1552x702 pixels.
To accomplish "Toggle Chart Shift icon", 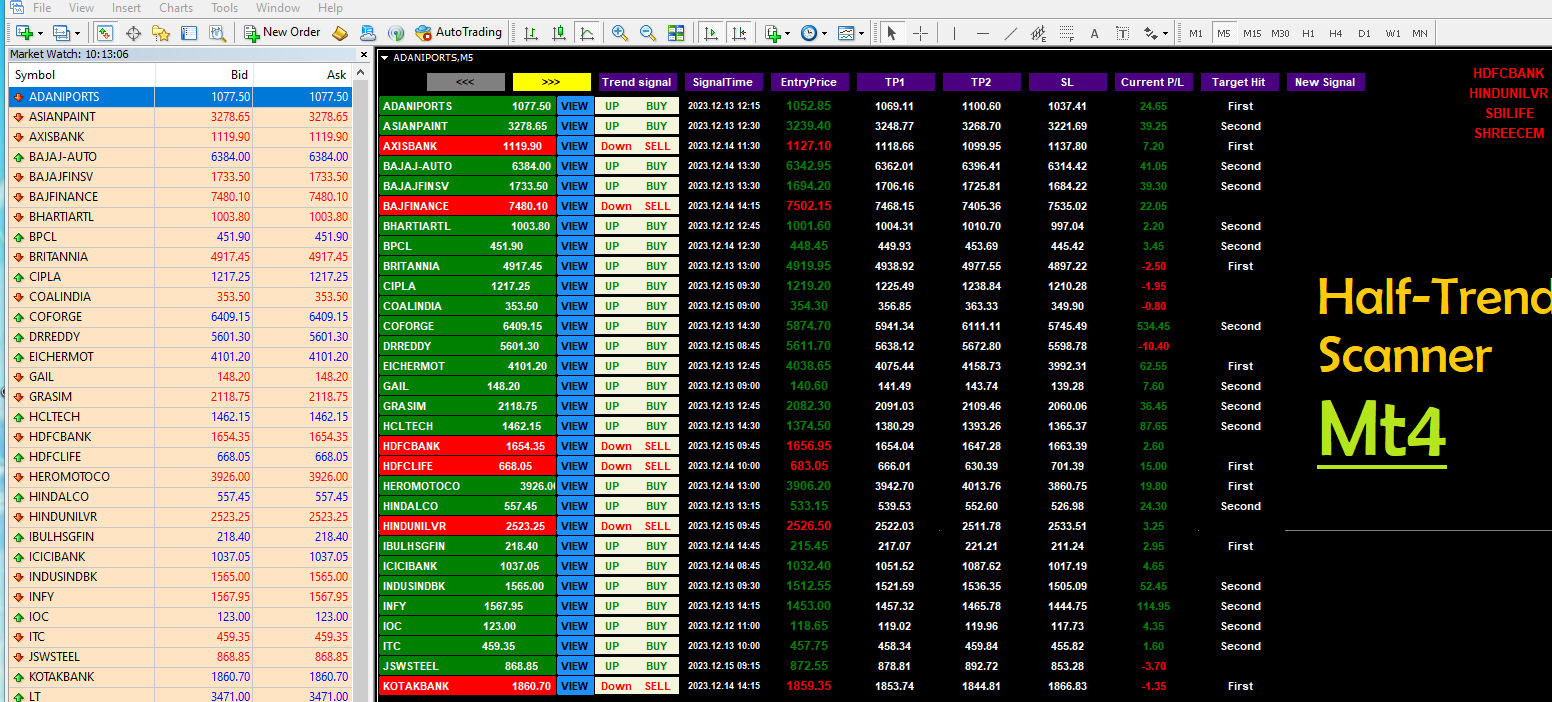I will point(739,33).
